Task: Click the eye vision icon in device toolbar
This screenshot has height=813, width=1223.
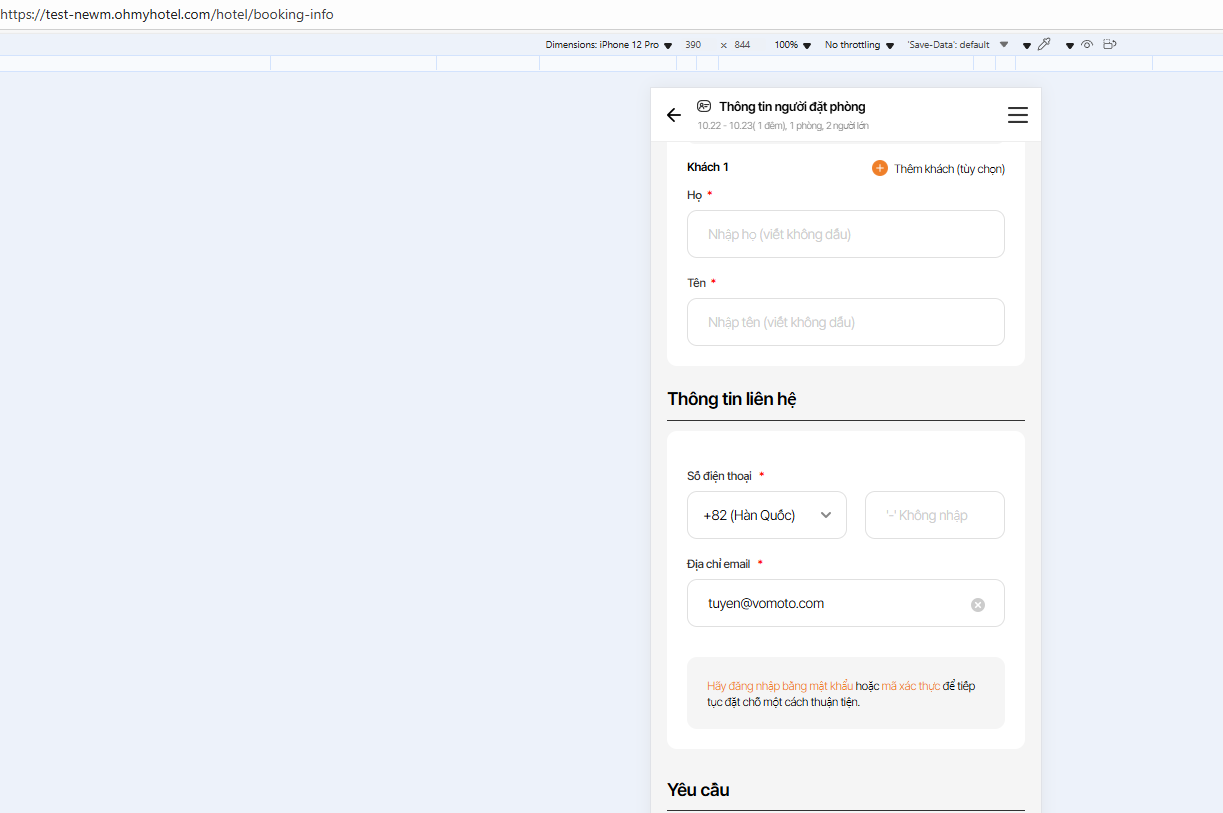Action: click(x=1087, y=44)
